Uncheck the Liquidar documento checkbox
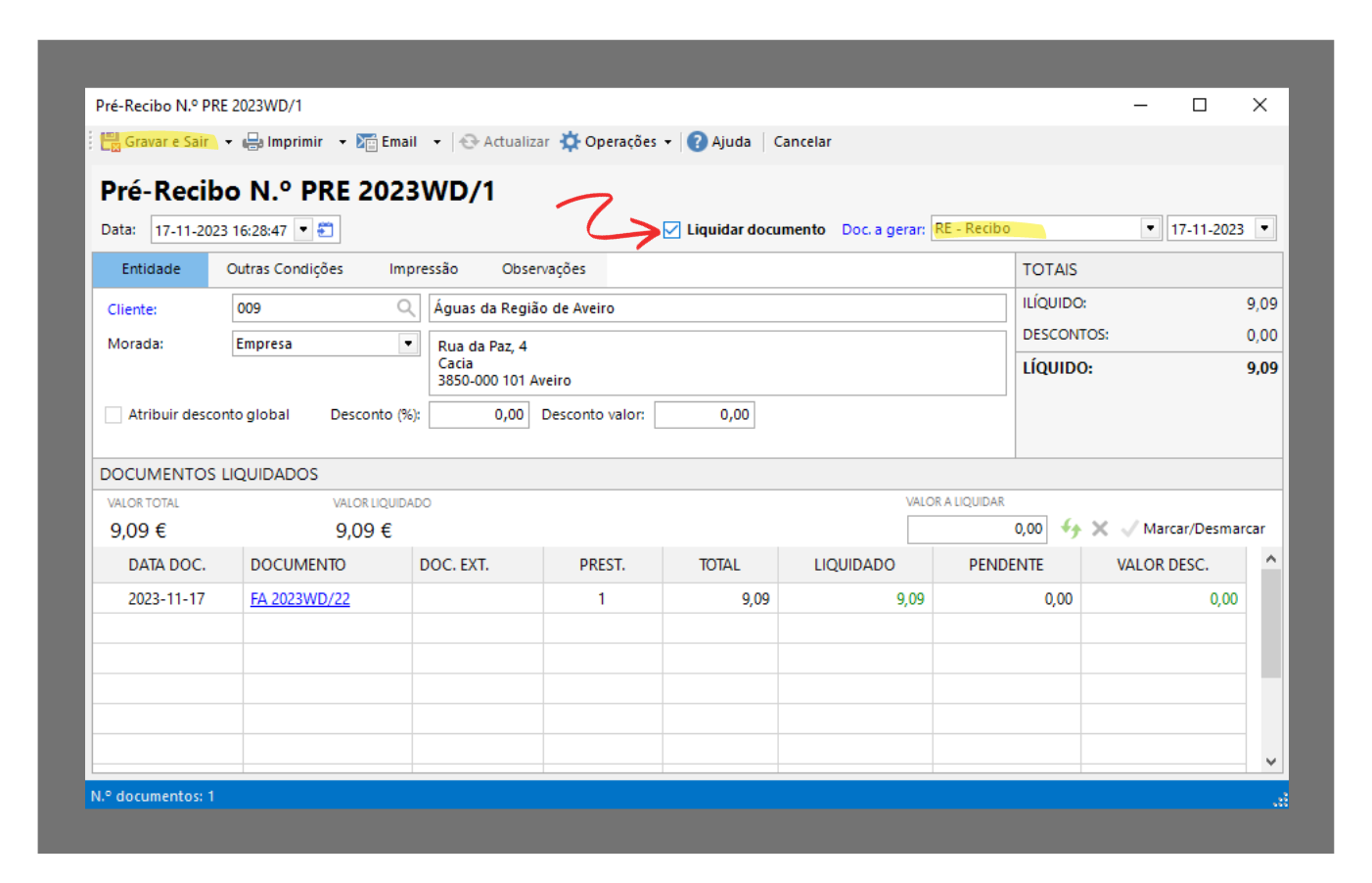 (671, 230)
